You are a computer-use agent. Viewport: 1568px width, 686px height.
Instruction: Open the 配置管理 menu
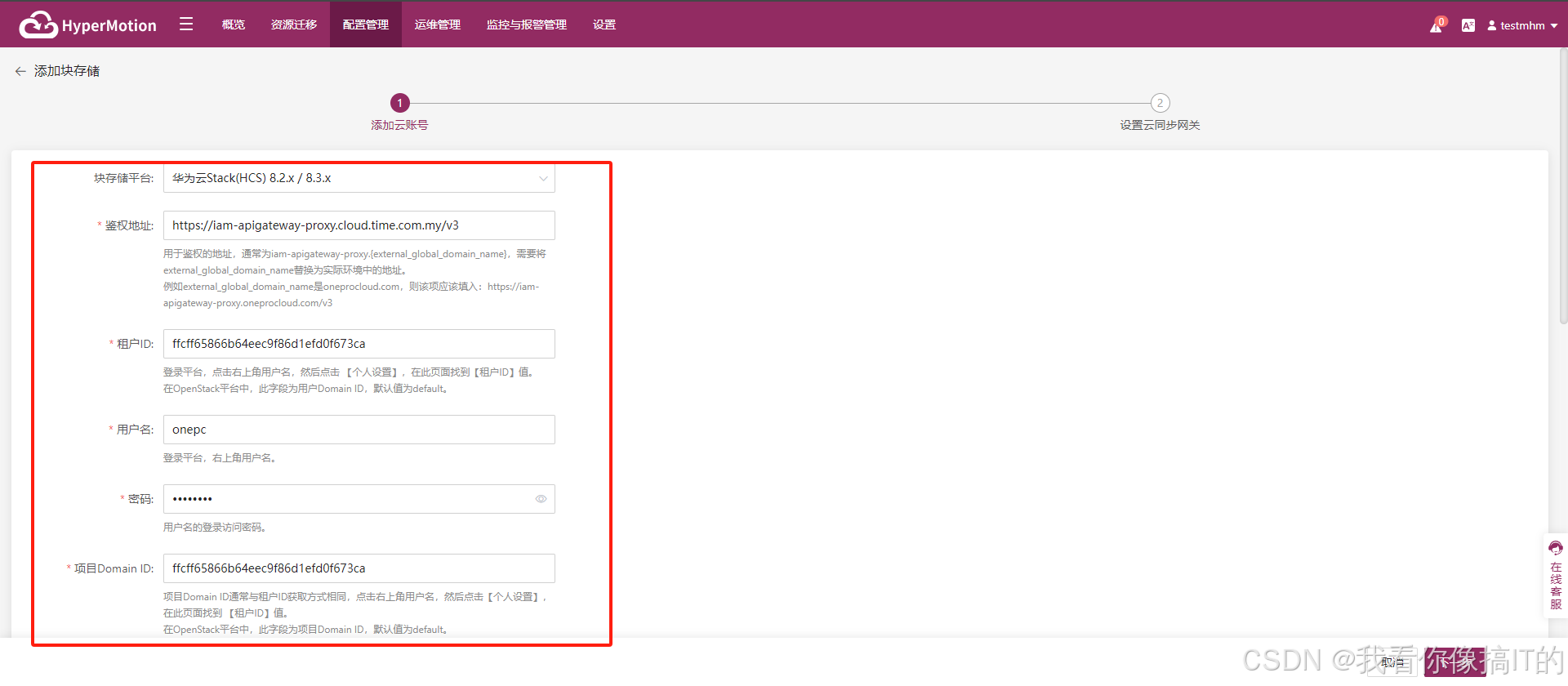[366, 24]
